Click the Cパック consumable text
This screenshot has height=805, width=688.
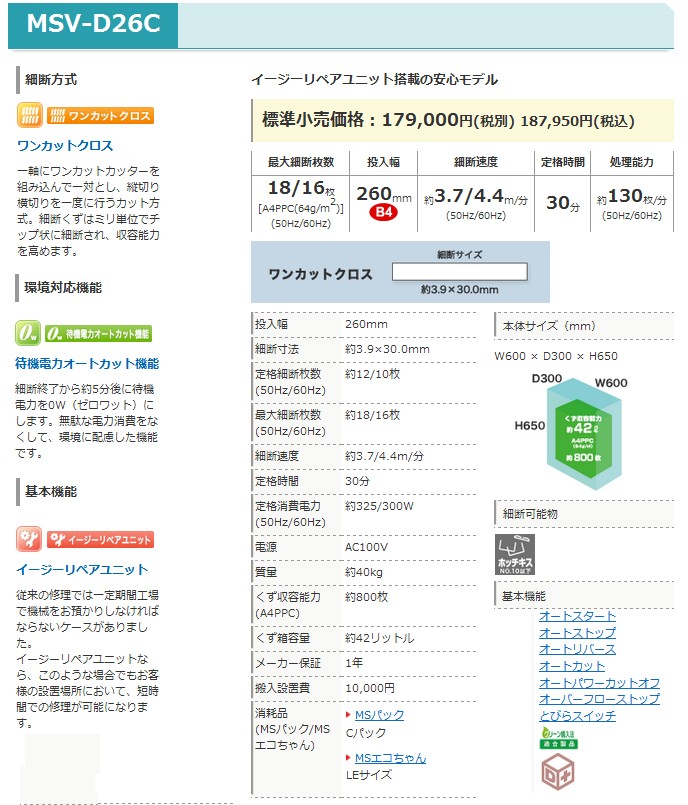coord(366,733)
